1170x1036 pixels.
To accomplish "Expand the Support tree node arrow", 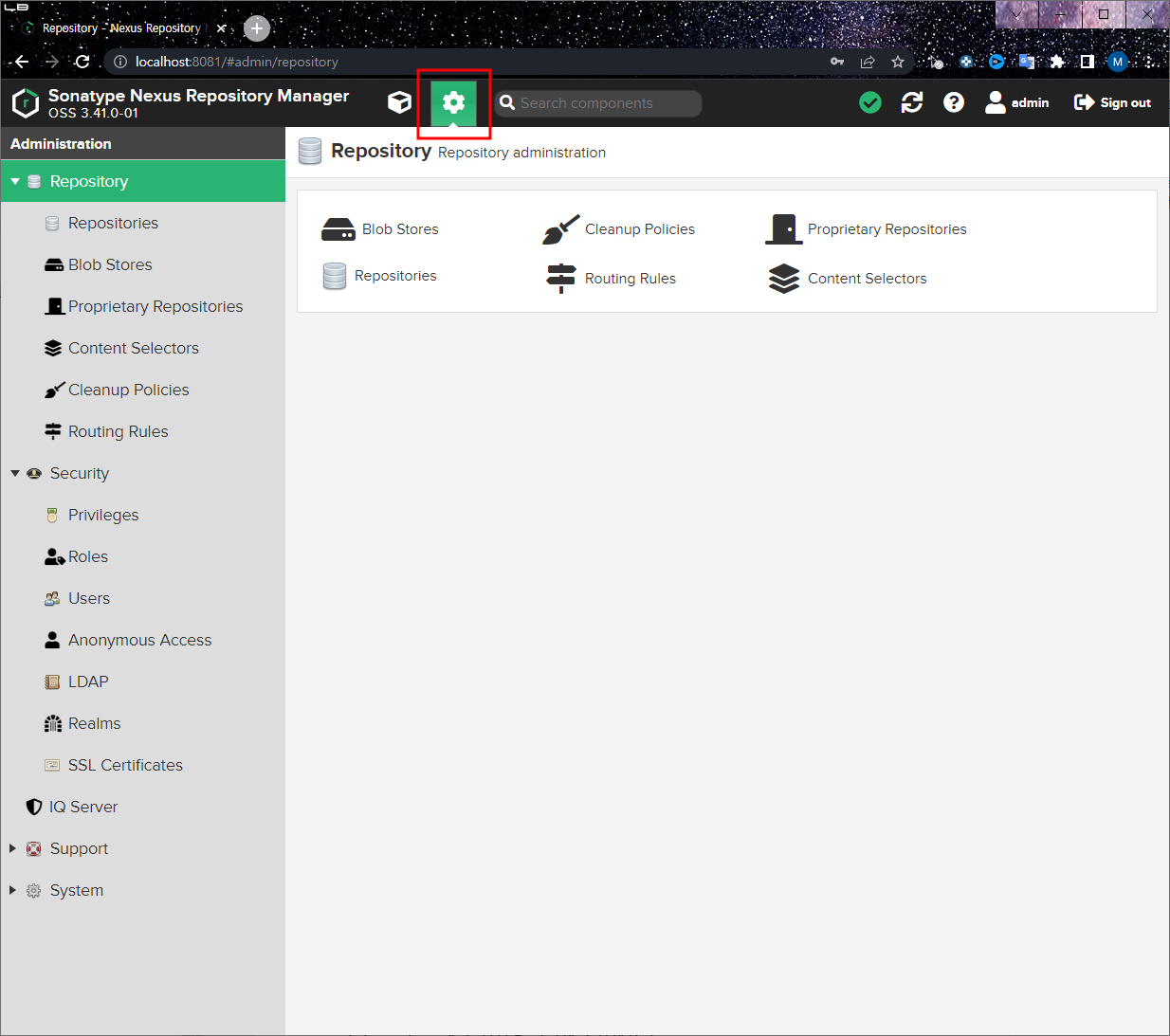I will tap(13, 848).
